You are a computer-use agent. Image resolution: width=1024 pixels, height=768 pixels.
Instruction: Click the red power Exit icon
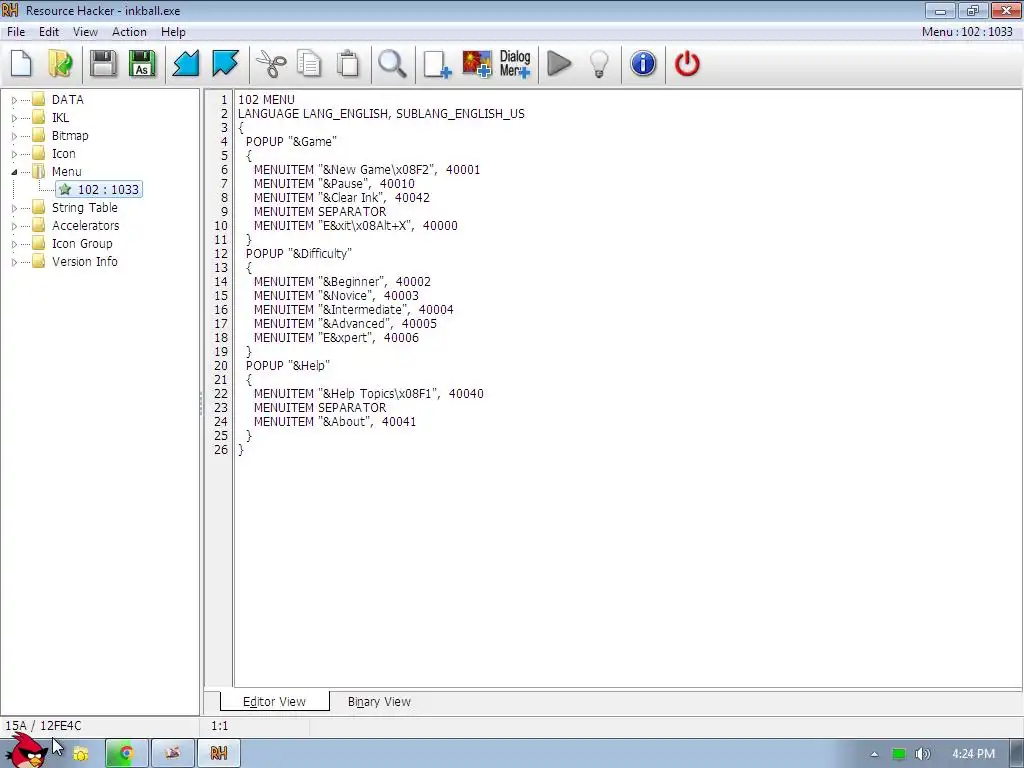[x=687, y=64]
